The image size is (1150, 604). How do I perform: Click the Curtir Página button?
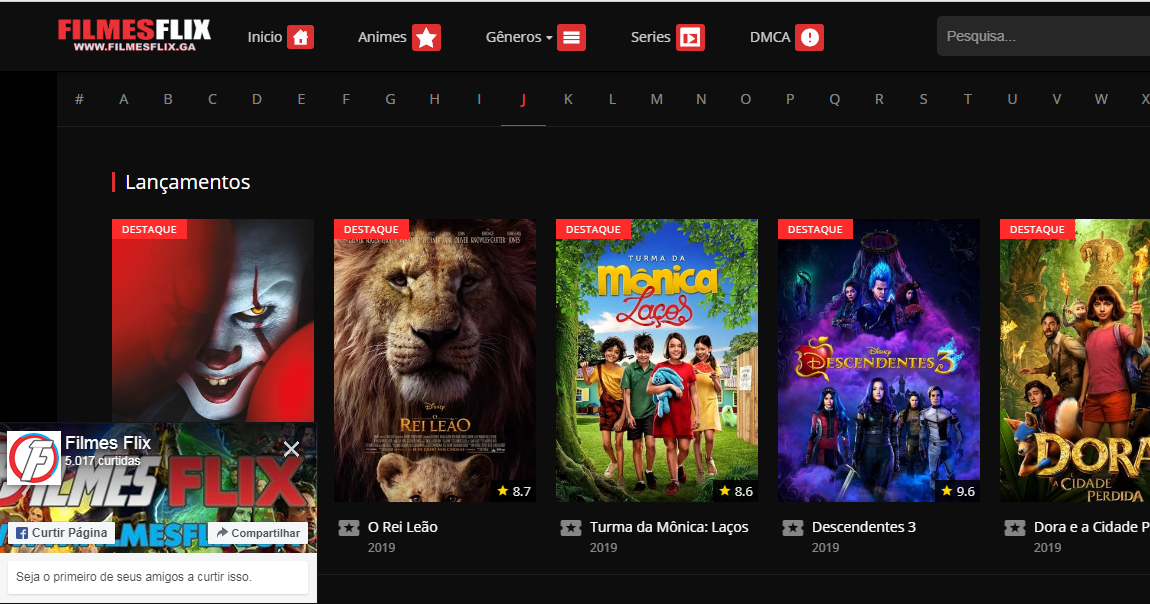coord(64,533)
